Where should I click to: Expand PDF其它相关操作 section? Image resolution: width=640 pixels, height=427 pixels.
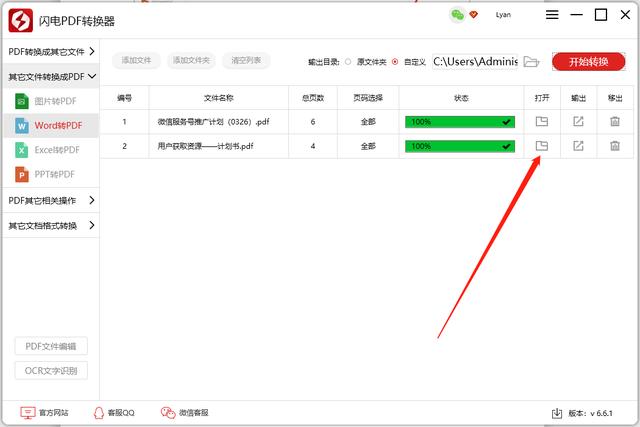[x=50, y=200]
